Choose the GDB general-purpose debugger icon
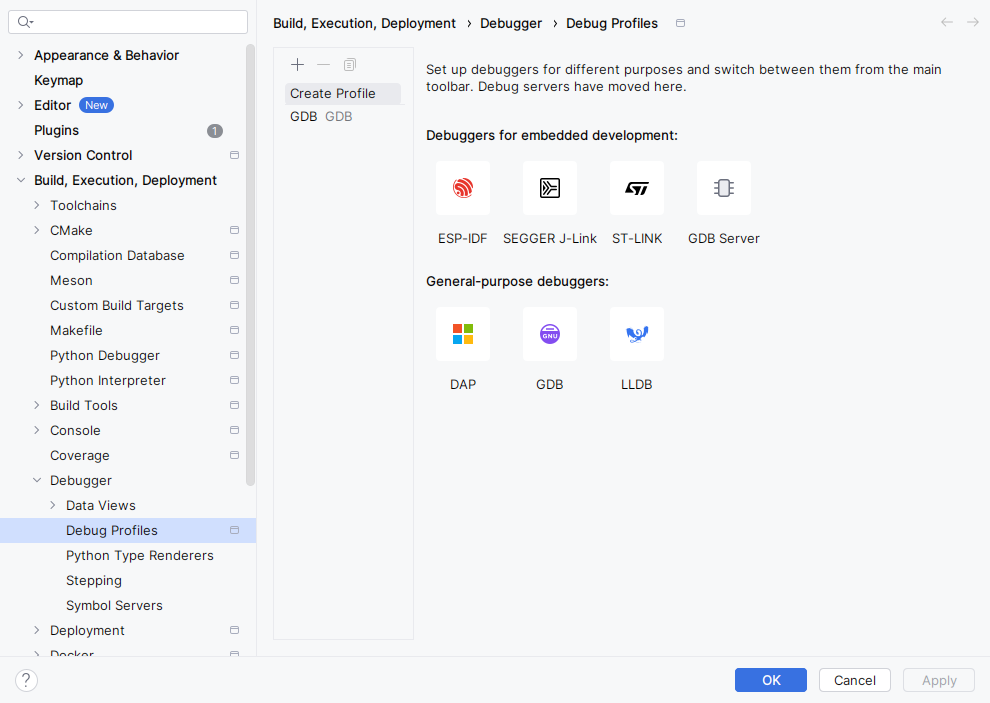 click(x=550, y=333)
